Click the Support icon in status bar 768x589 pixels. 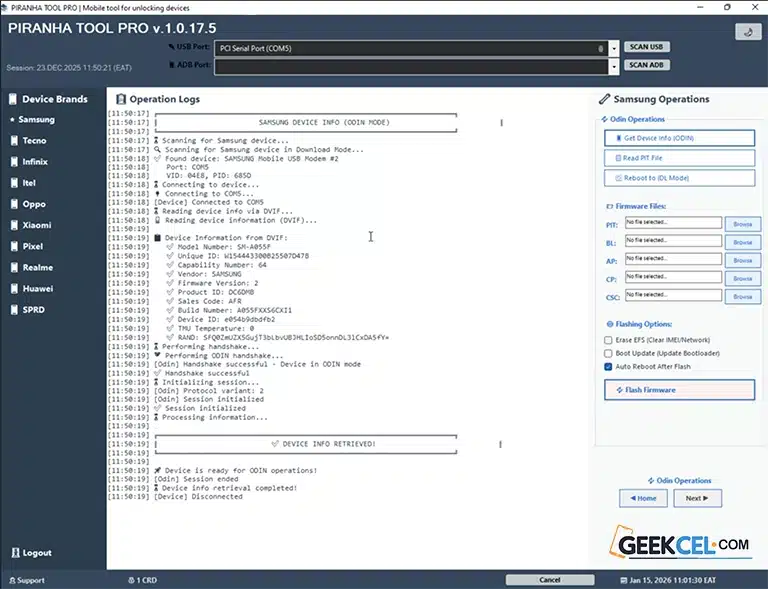[10, 580]
